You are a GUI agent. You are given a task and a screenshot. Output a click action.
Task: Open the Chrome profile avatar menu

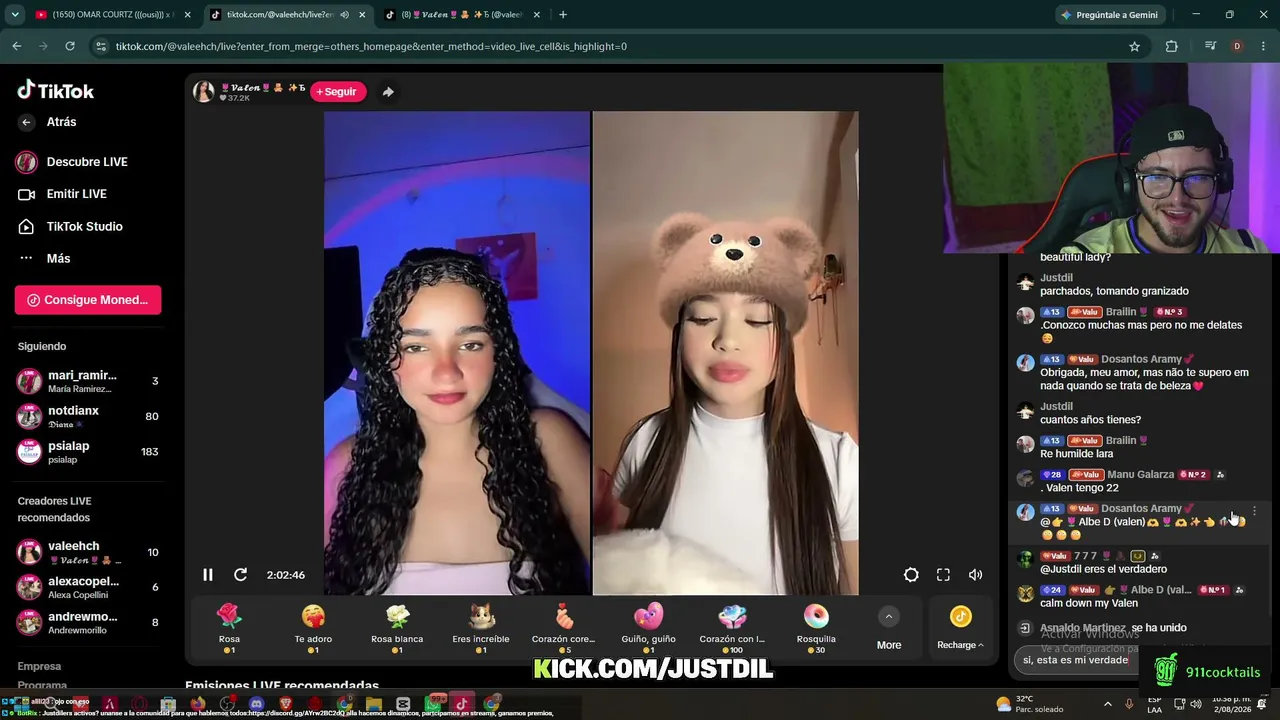1237,46
